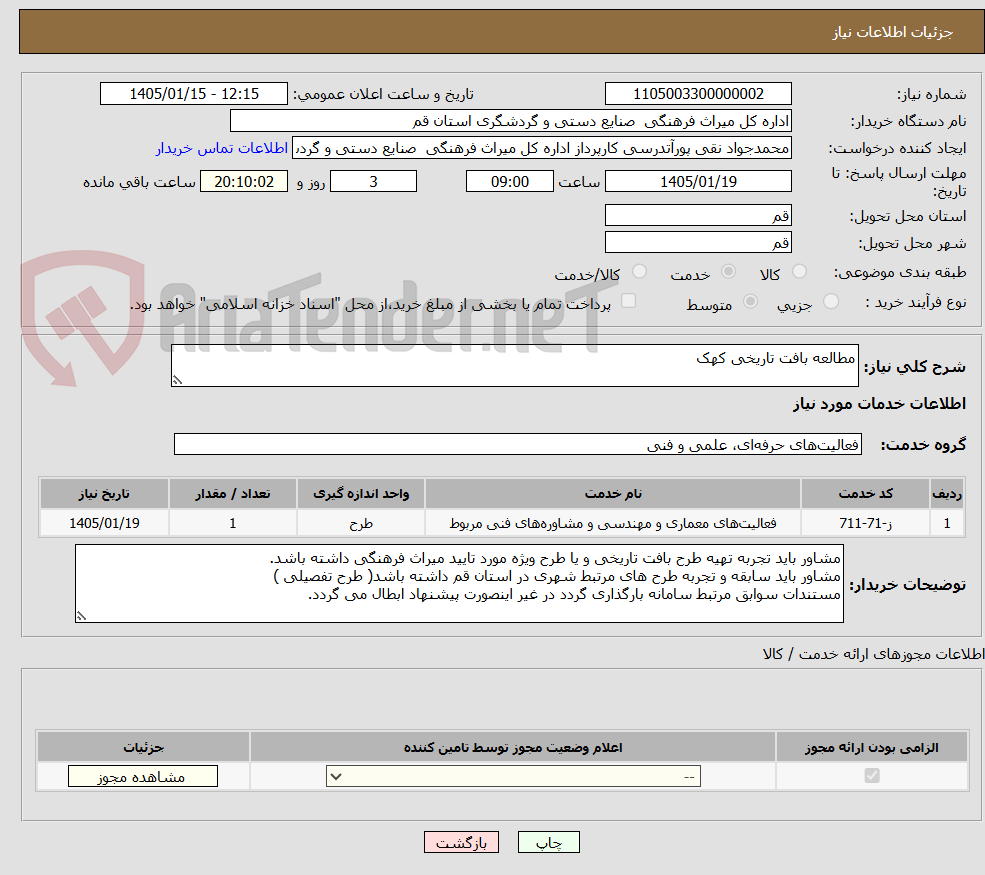985x875 pixels.
Task: Select the خدمت radio button
Action: pyautogui.click(x=728, y=271)
